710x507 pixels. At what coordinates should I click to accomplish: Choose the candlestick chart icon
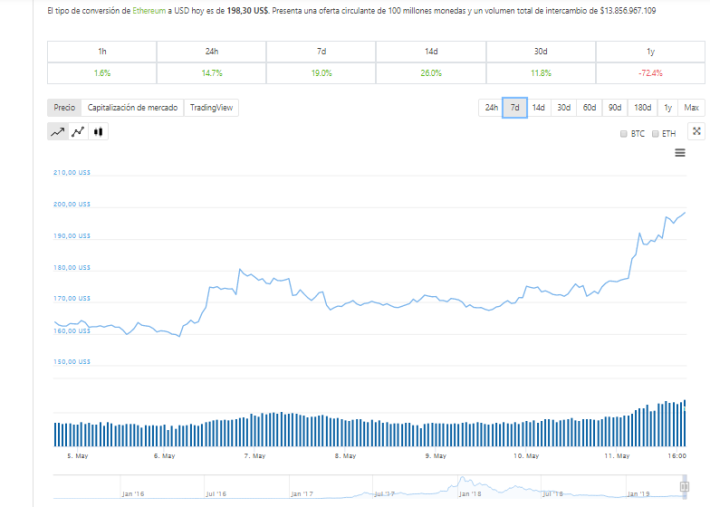98,131
